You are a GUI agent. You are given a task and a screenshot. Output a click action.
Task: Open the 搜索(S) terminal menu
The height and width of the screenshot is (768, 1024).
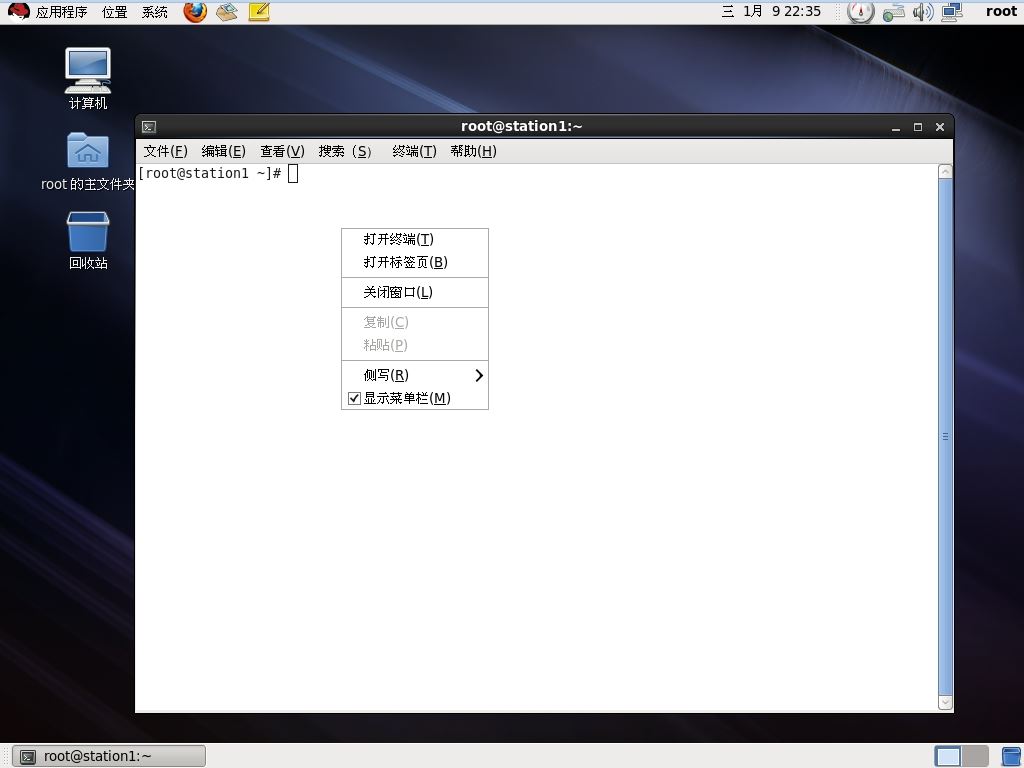(x=345, y=152)
